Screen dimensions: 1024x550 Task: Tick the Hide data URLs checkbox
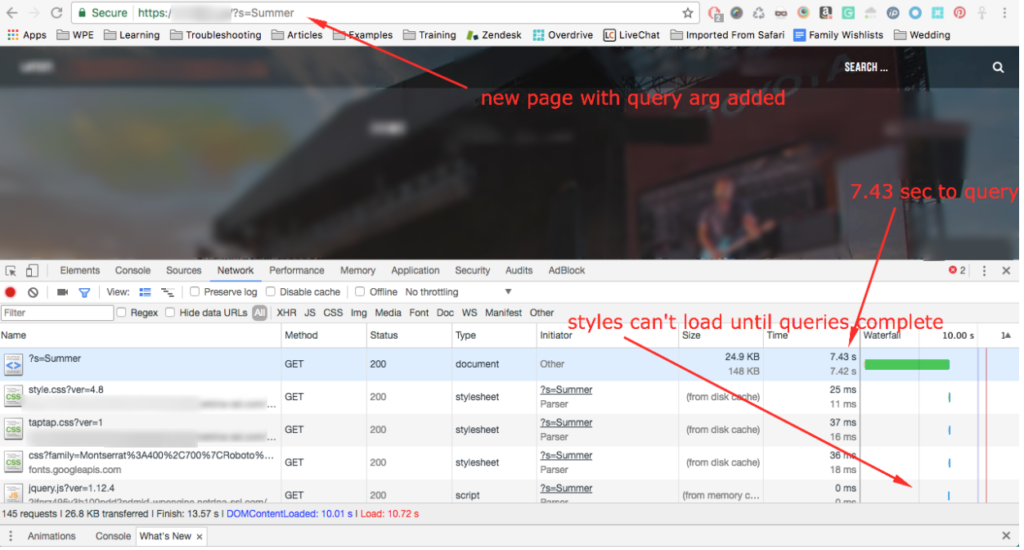click(x=172, y=313)
